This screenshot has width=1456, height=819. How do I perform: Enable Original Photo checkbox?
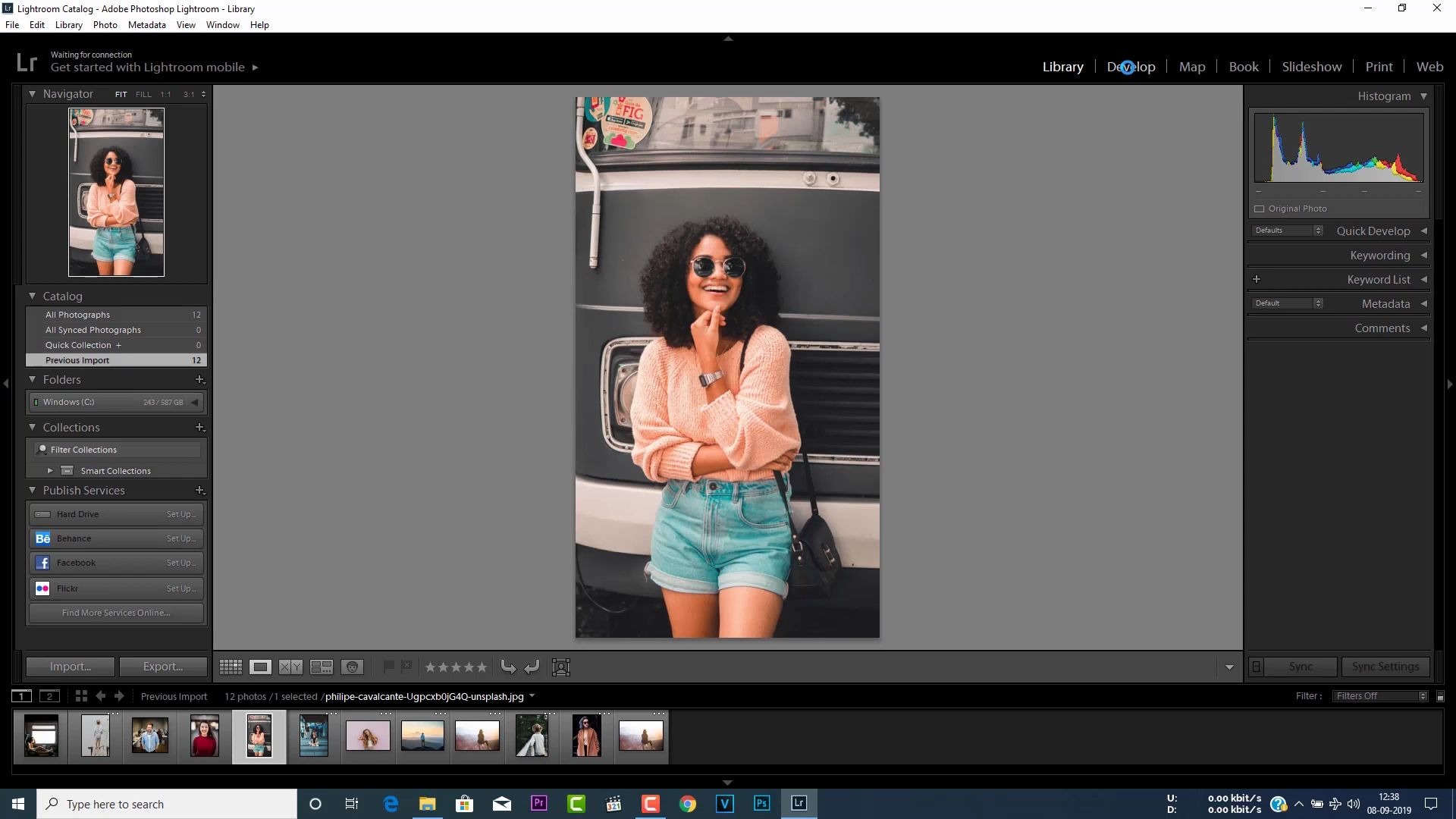coord(1260,209)
